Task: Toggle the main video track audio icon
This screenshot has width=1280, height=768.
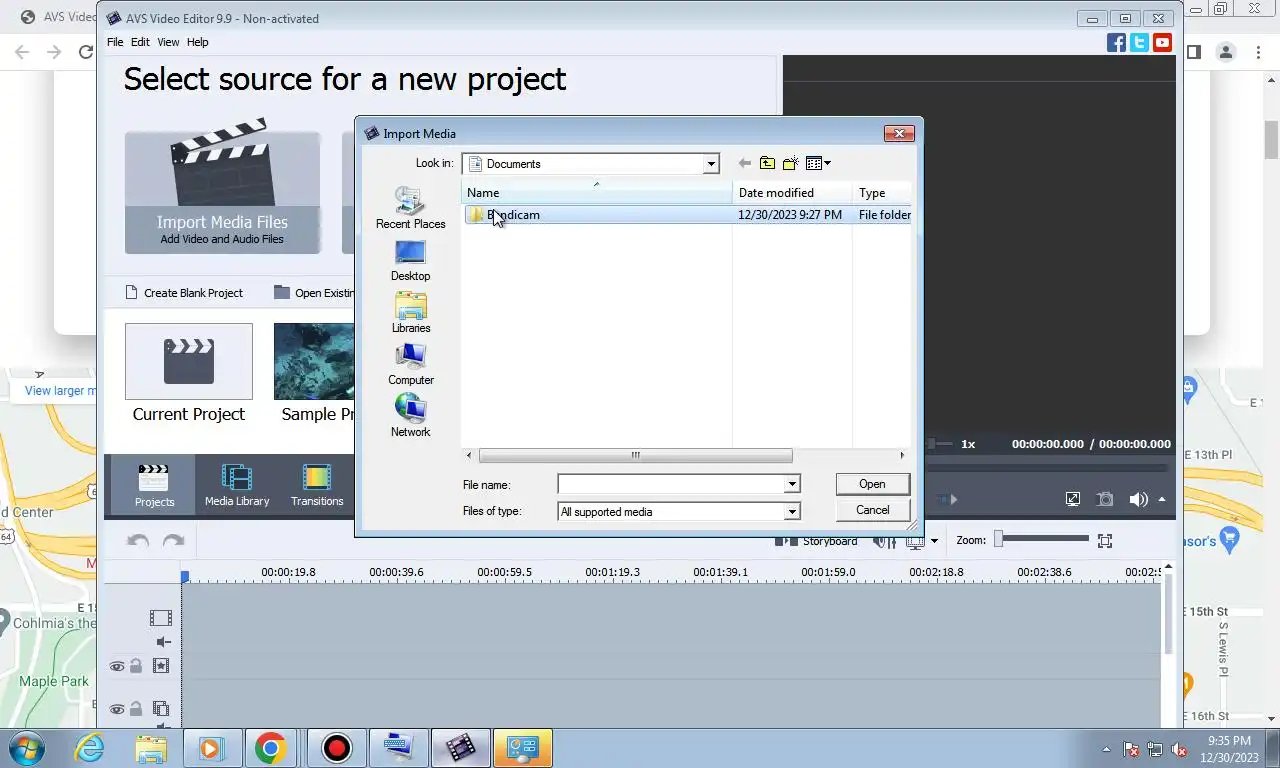Action: click(163, 642)
